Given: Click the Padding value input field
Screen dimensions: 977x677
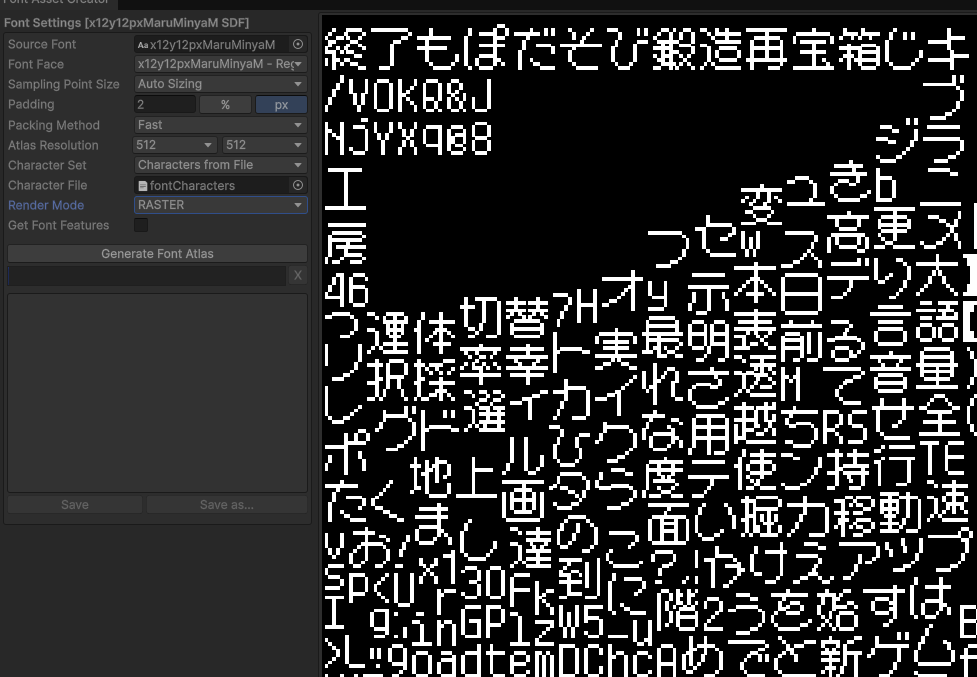Looking at the screenshot, I should [x=165, y=105].
